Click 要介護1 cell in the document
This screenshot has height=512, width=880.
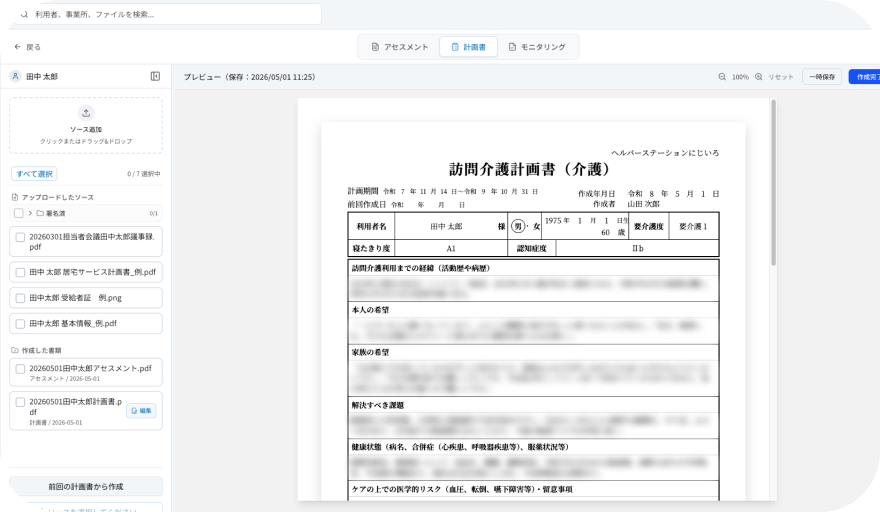pyautogui.click(x=694, y=226)
